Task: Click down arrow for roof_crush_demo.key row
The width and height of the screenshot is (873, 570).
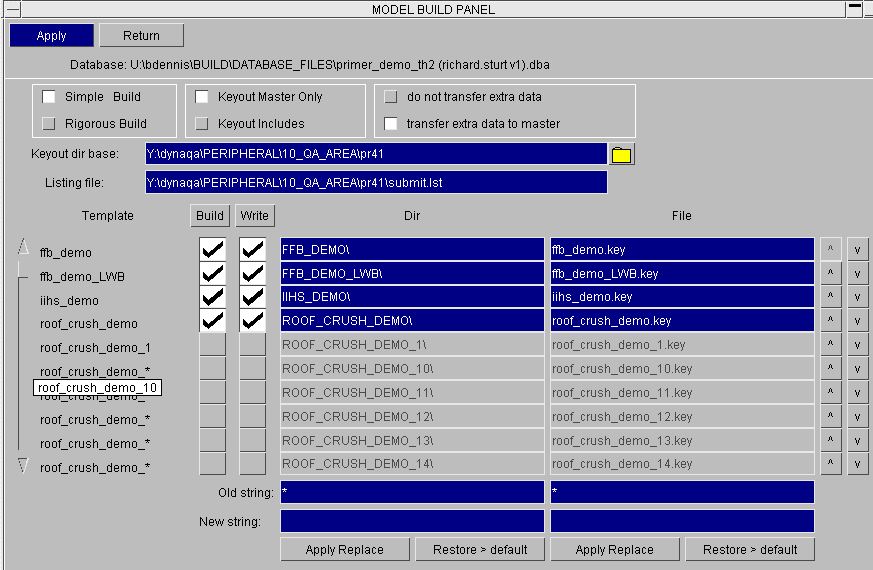Action: click(857, 321)
